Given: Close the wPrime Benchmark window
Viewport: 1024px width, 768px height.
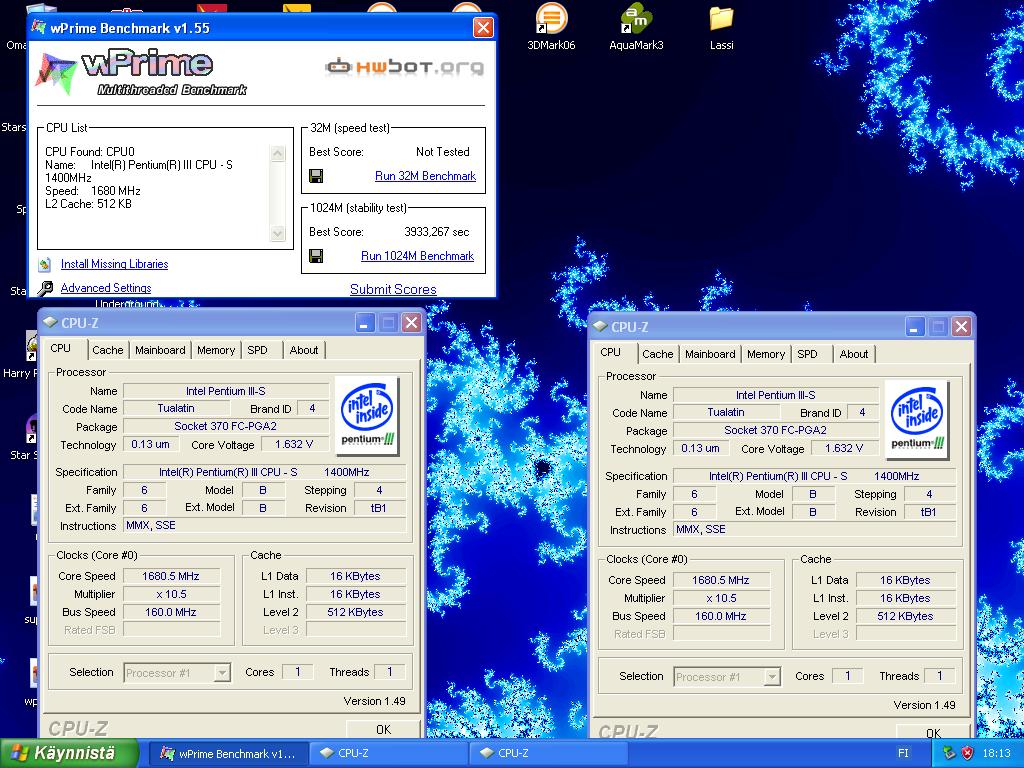Looking at the screenshot, I should (483, 27).
